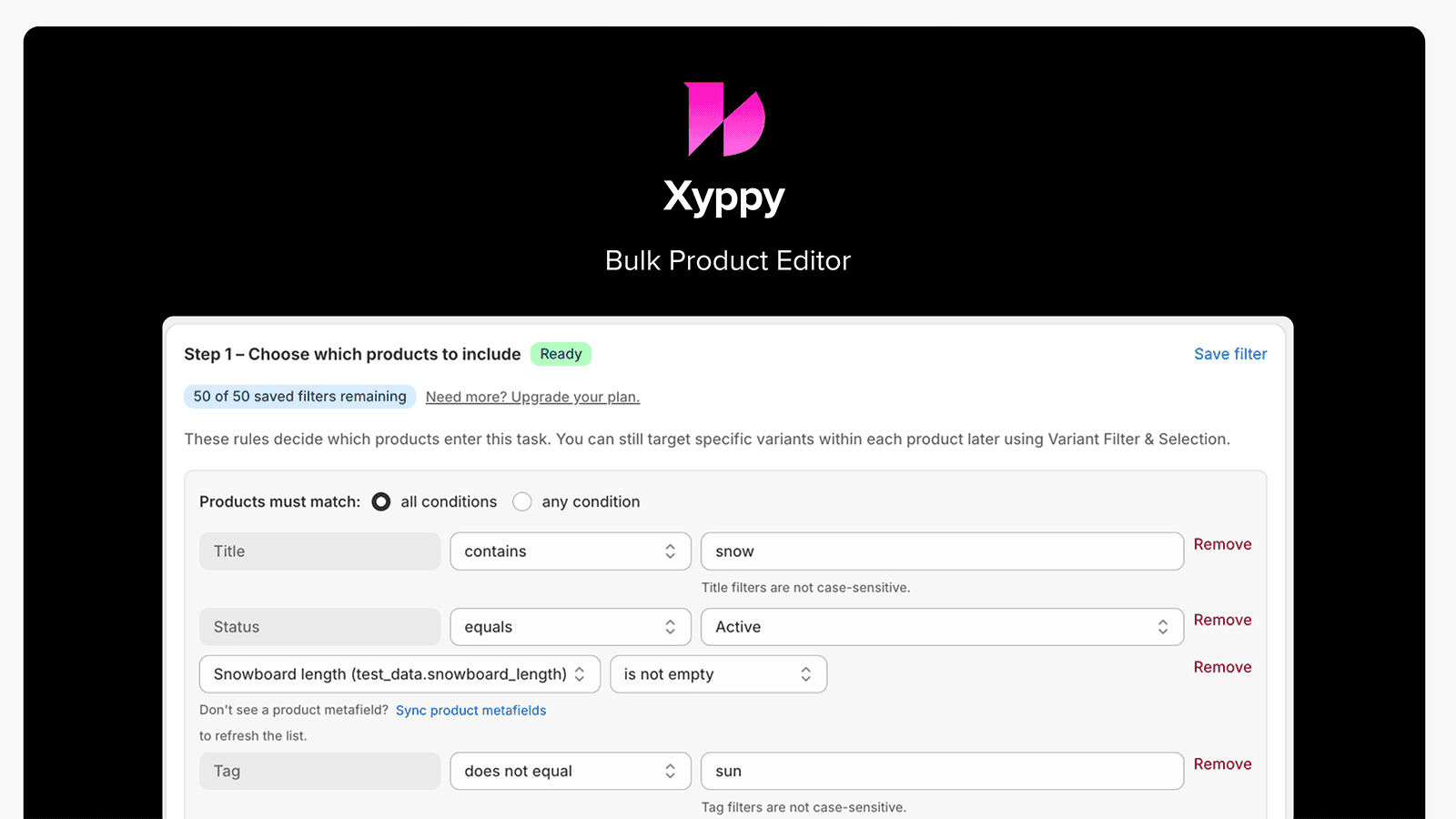This screenshot has height=819, width=1456.
Task: Click the "Save filter" link
Action: [x=1230, y=354]
